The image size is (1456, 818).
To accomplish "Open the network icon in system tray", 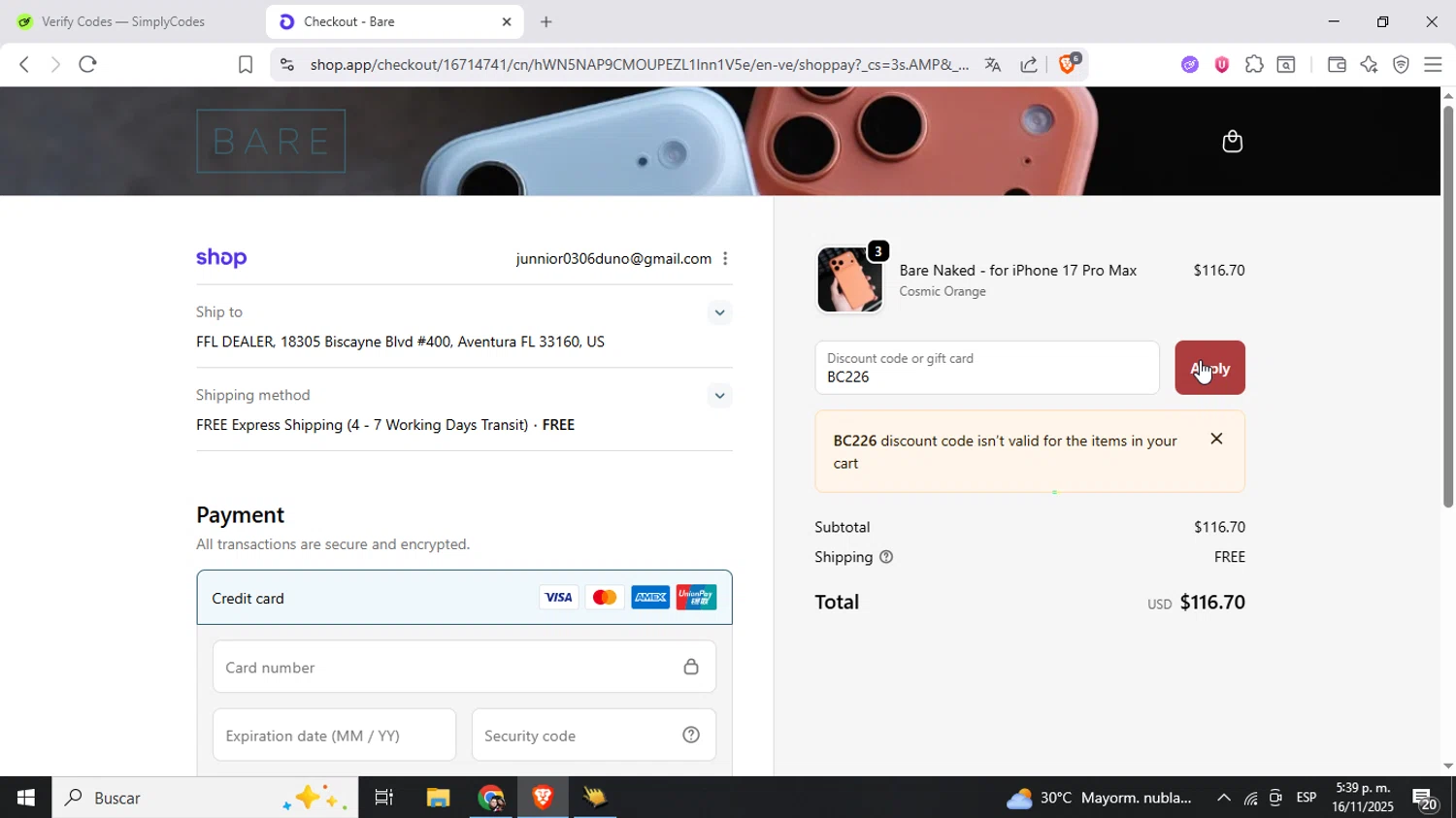I will pyautogui.click(x=1250, y=799).
